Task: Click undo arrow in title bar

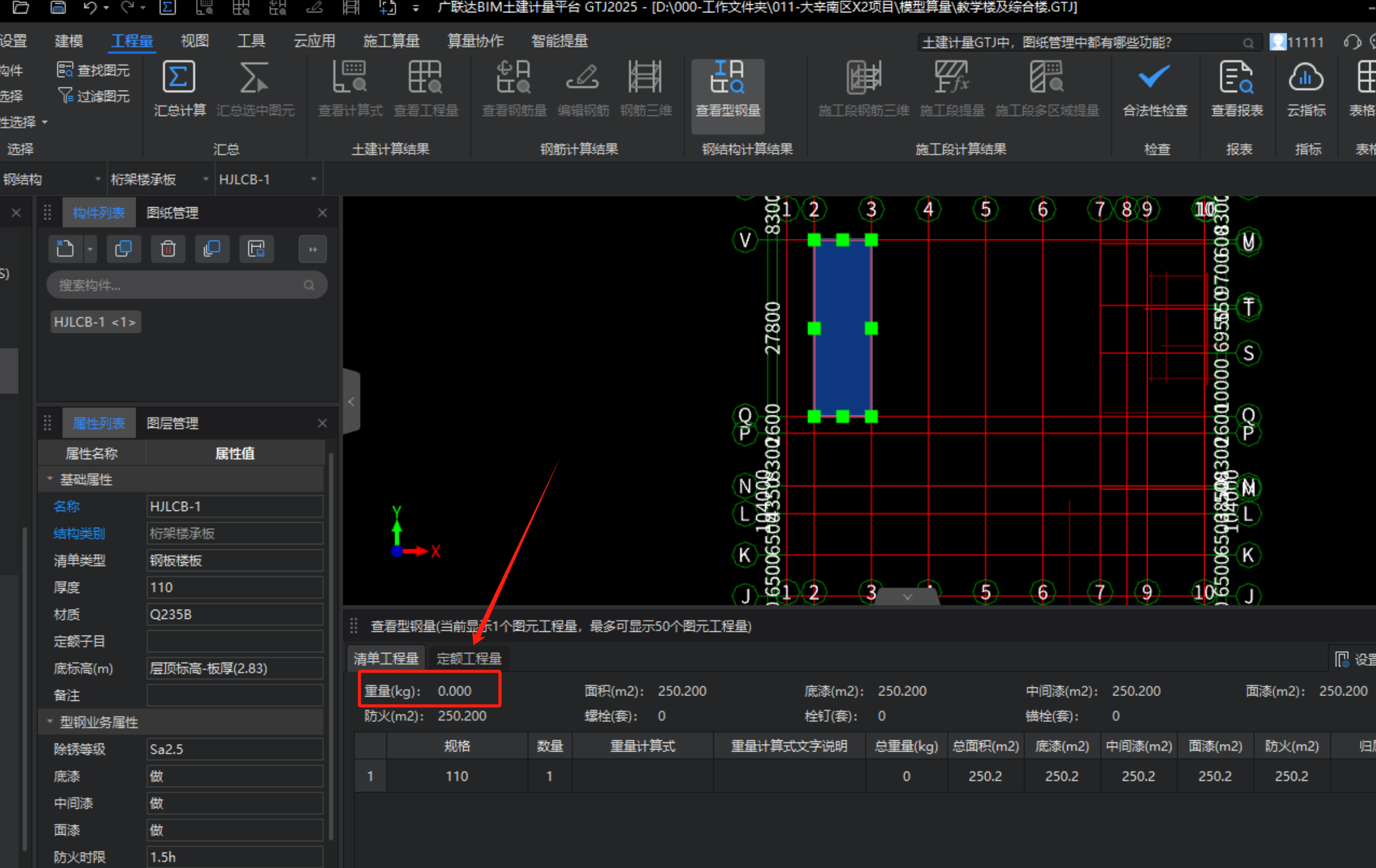Action: point(90,7)
